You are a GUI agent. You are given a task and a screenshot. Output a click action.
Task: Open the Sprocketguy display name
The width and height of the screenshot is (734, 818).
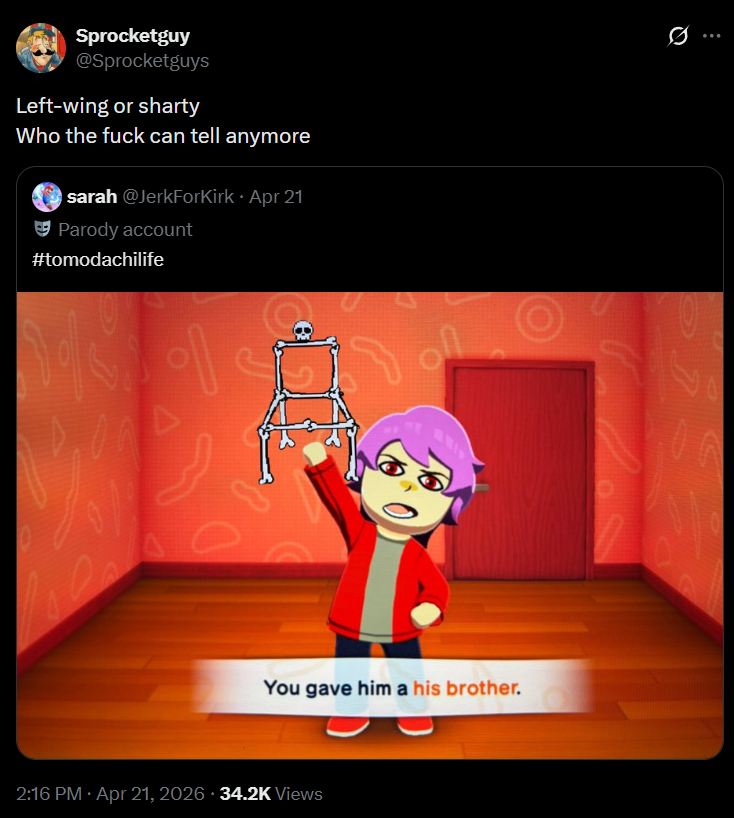tap(133, 35)
